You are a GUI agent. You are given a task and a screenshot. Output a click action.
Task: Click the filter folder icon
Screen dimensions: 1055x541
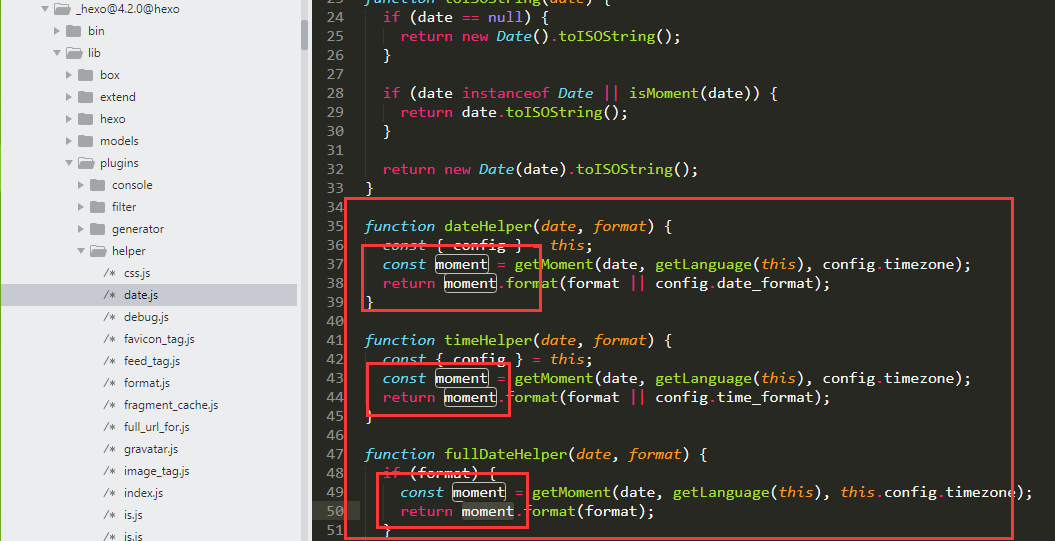pyautogui.click(x=98, y=207)
